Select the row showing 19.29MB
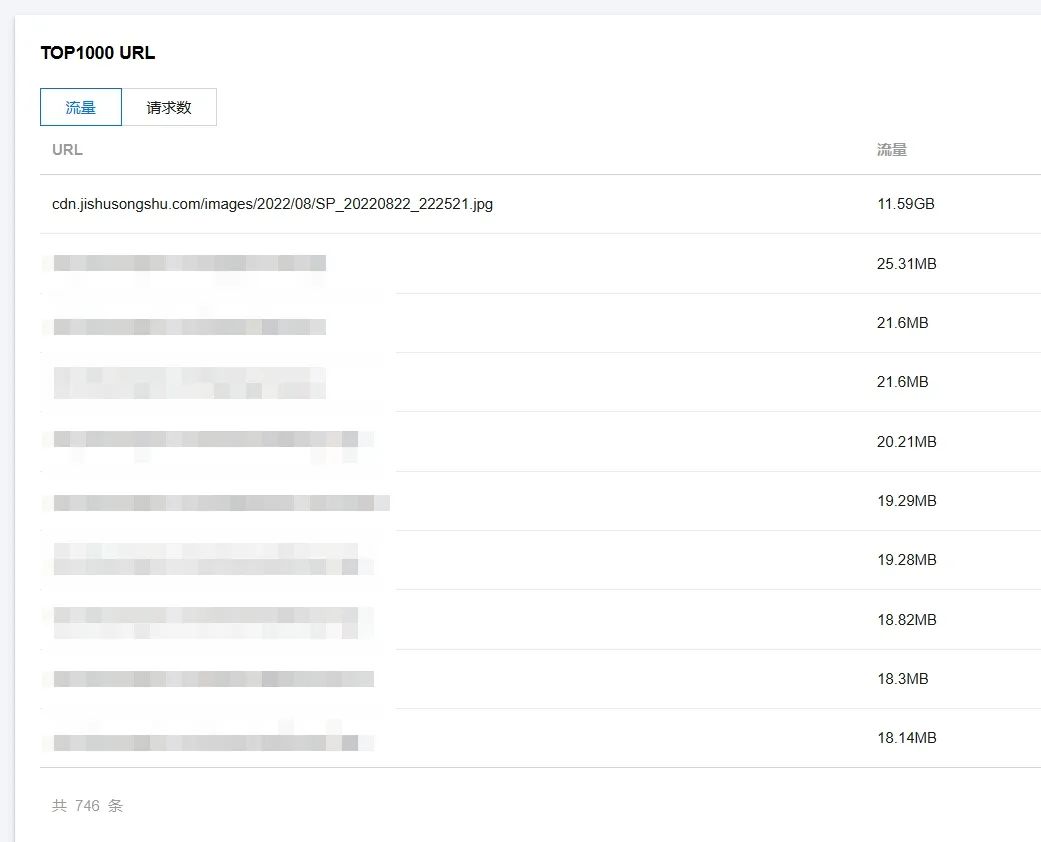1041x842 pixels. (540, 501)
